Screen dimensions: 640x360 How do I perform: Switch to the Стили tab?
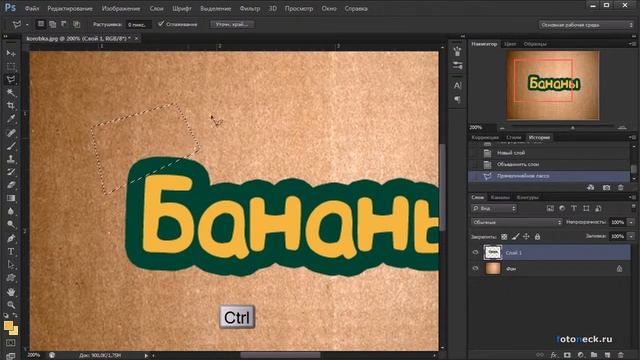514,138
